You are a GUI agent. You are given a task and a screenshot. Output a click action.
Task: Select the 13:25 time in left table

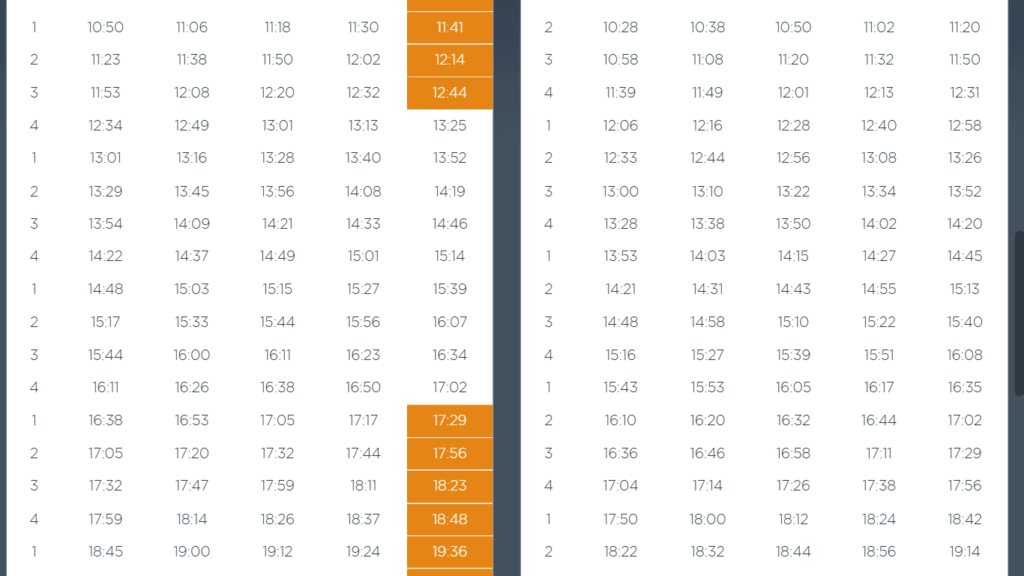(x=450, y=125)
